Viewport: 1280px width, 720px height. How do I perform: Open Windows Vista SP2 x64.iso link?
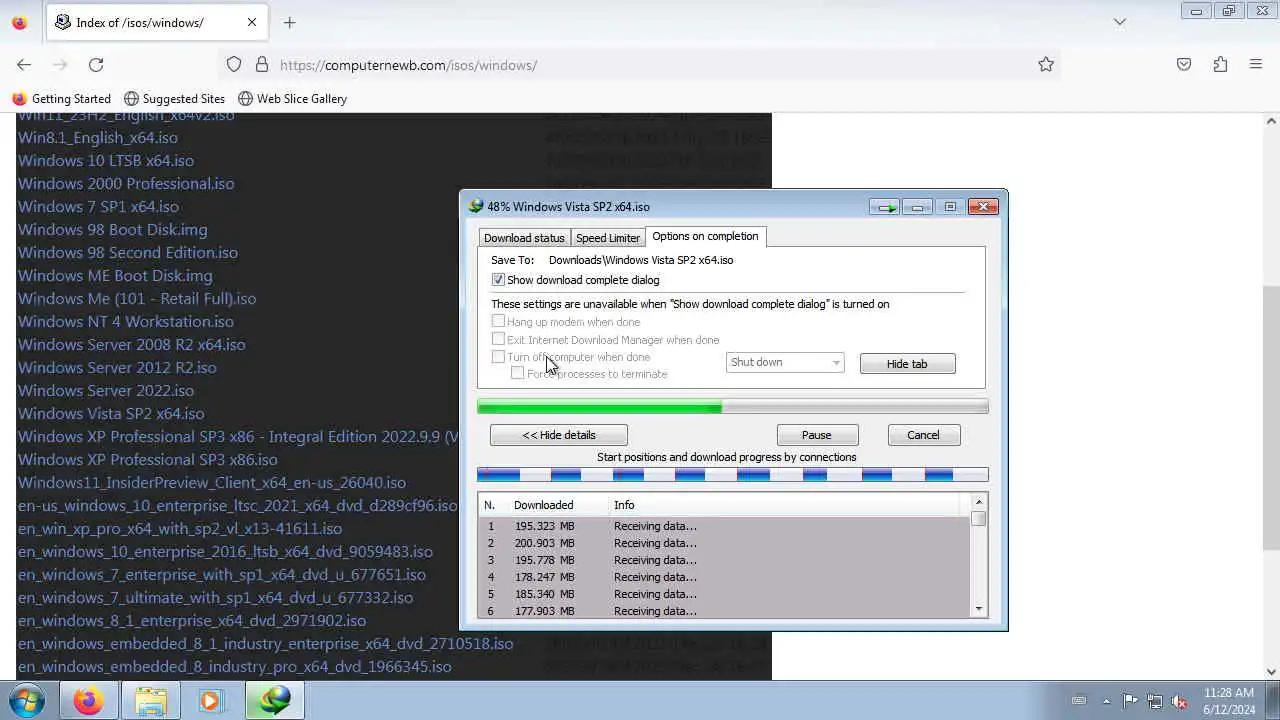(111, 413)
